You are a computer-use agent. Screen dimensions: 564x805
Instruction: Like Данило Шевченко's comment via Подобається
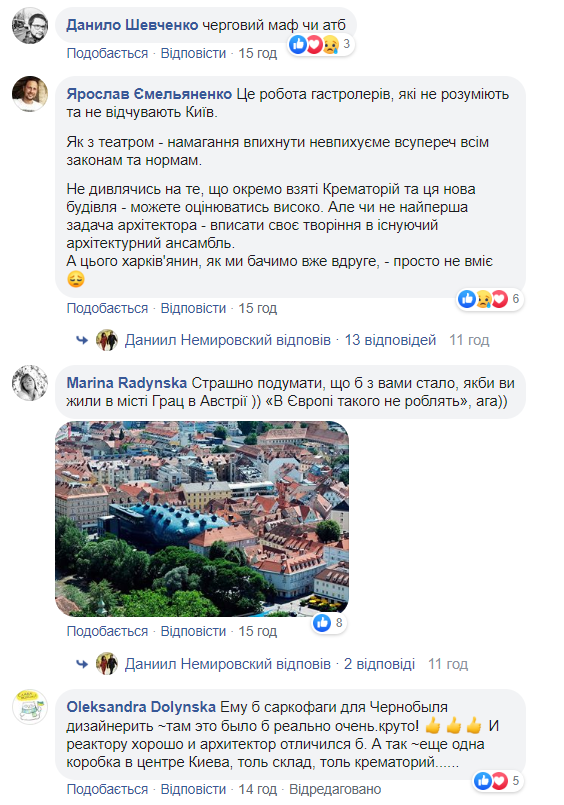pos(107,53)
